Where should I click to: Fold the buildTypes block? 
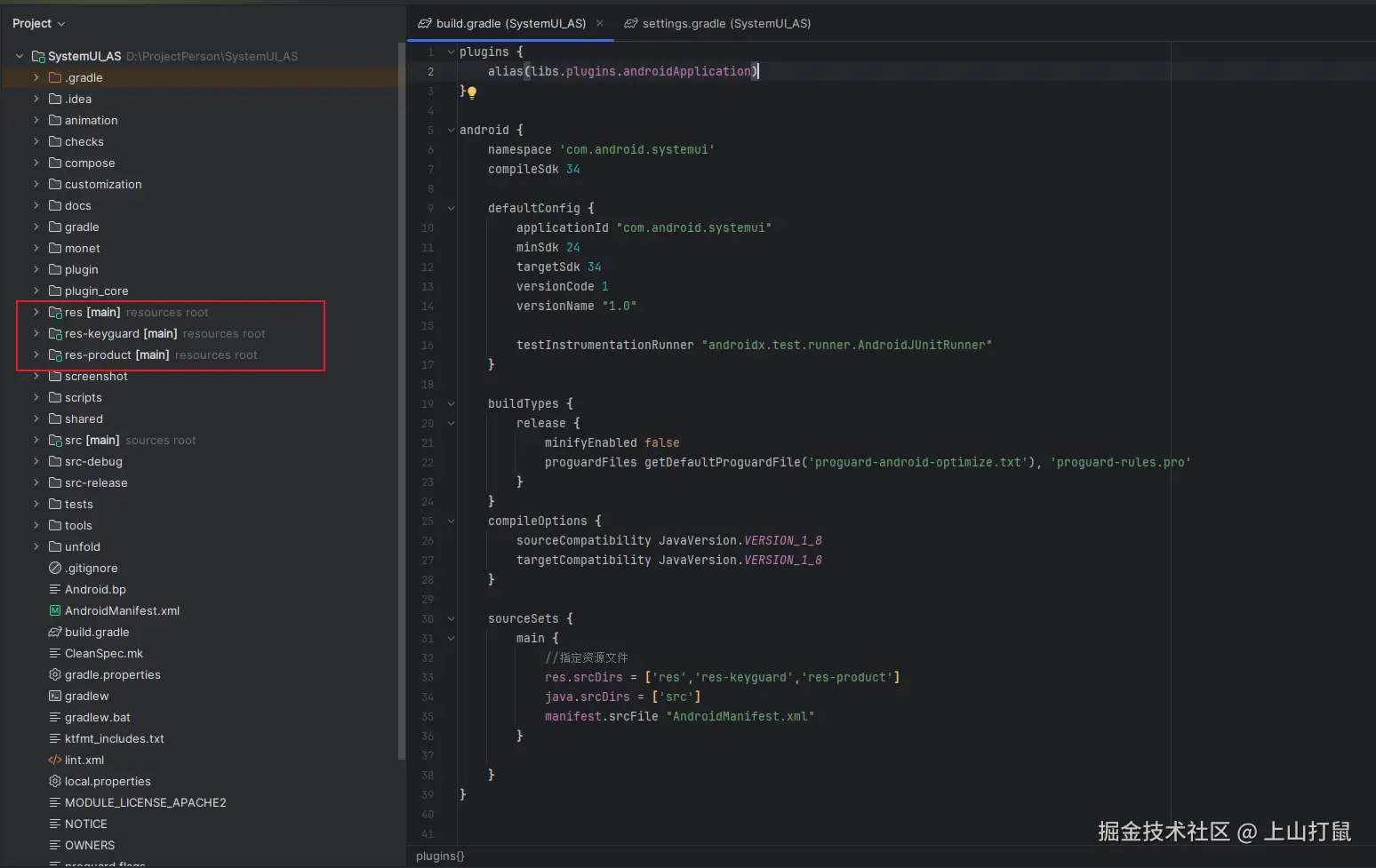451,403
